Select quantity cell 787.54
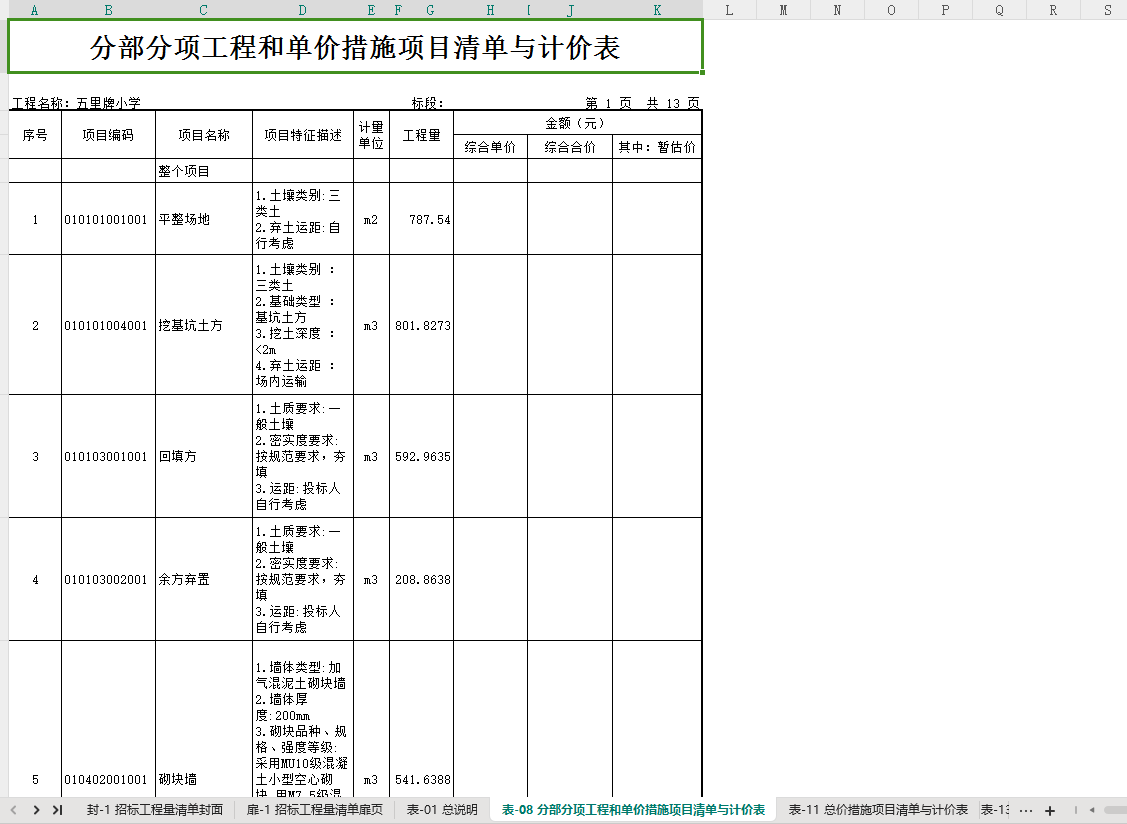Image resolution: width=1127 pixels, height=824 pixels. coord(421,219)
